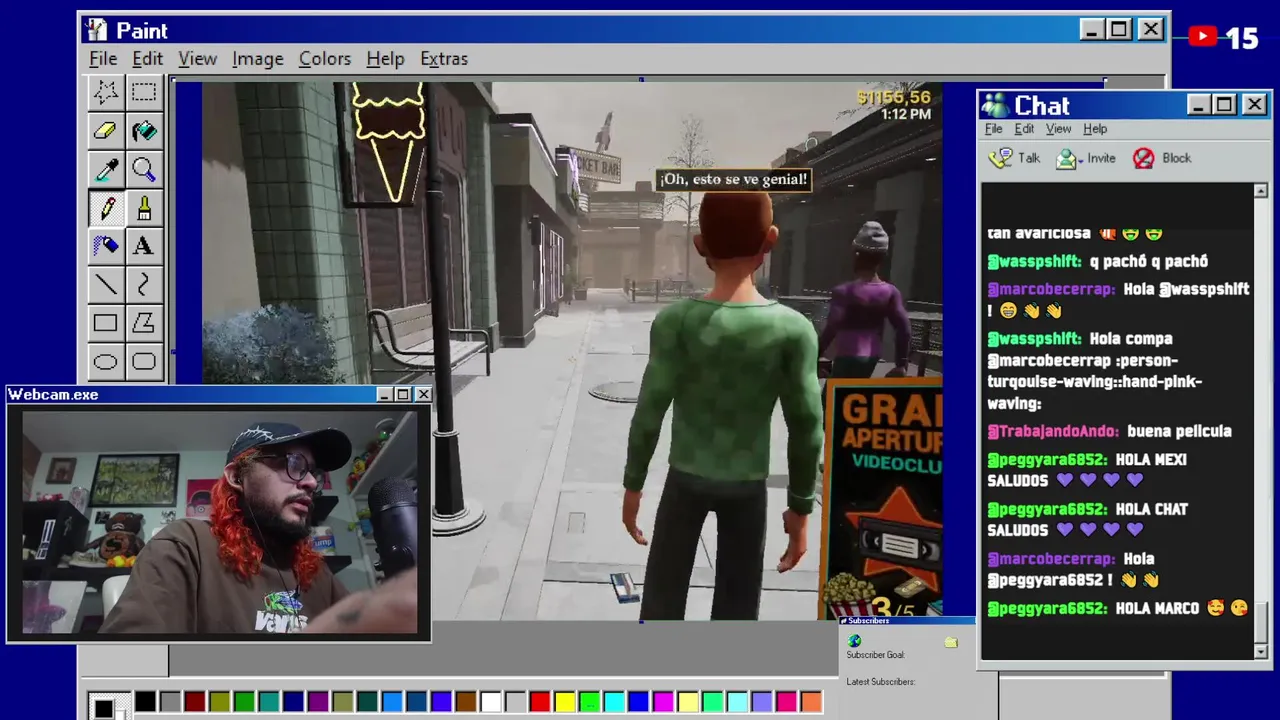This screenshot has width=1280, height=720.
Task: Click the webcam video feed
Action: click(x=220, y=521)
